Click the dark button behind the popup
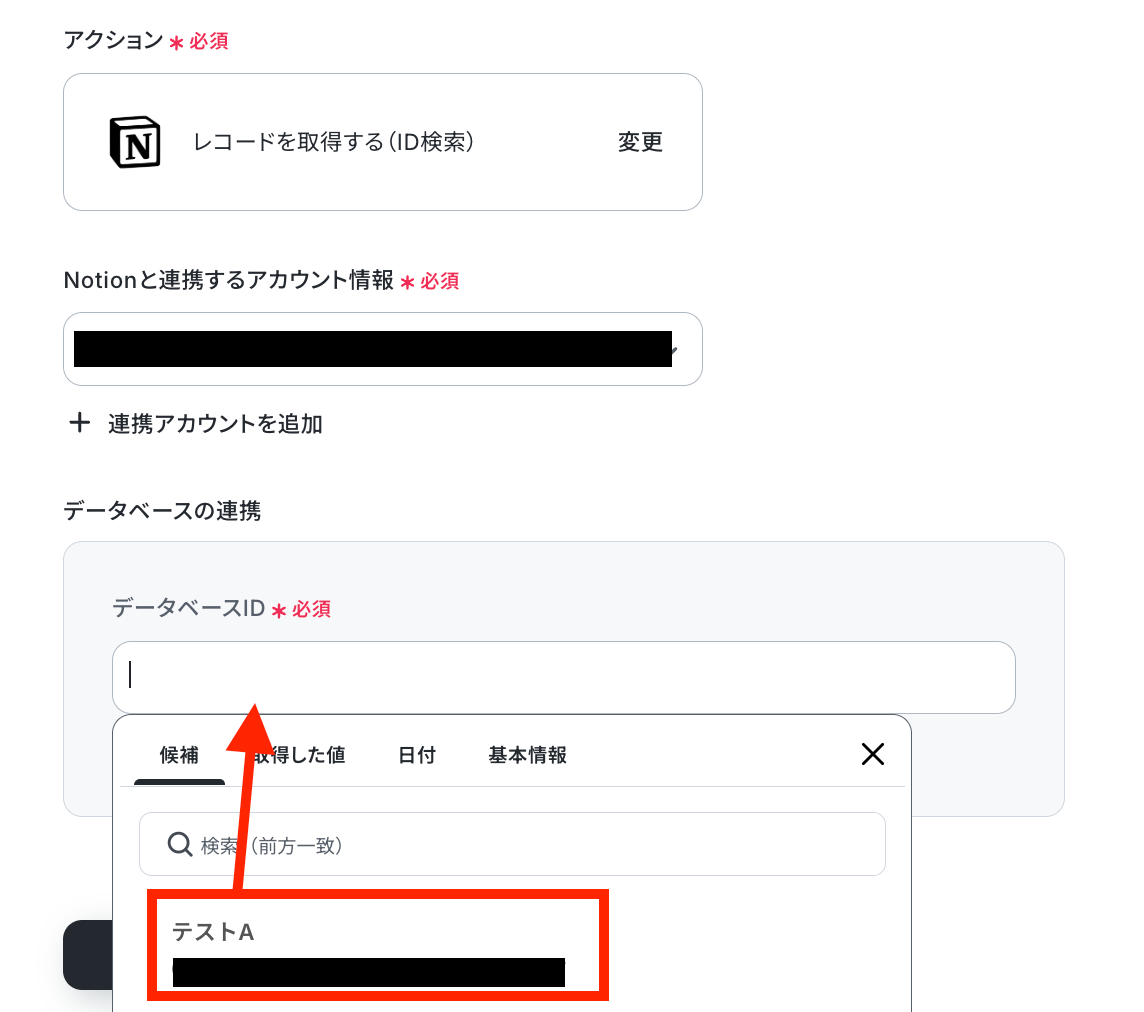This screenshot has width=1144, height=1012. click(88, 955)
